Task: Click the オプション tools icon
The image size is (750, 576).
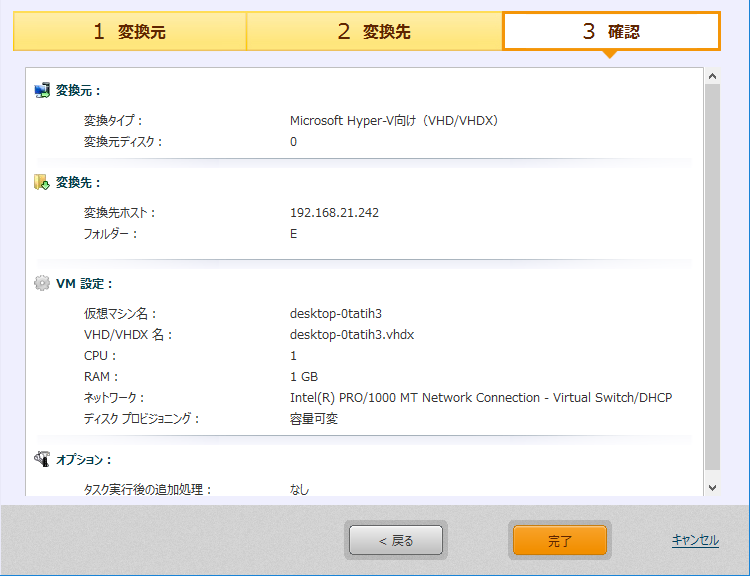Action: 42,460
